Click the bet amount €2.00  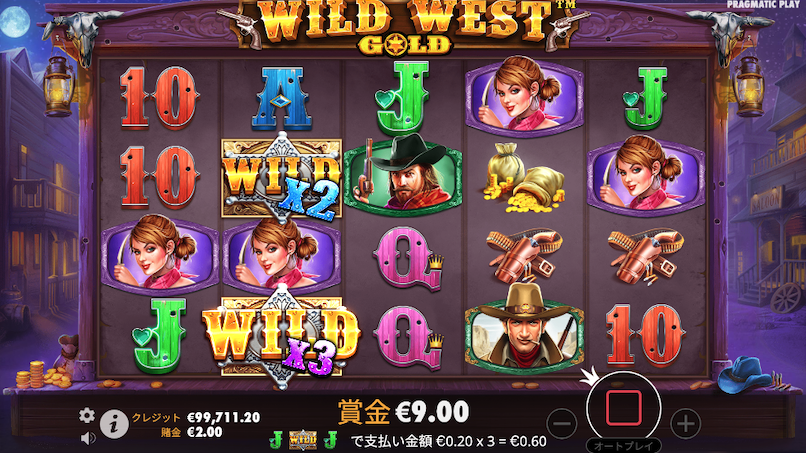pos(205,432)
